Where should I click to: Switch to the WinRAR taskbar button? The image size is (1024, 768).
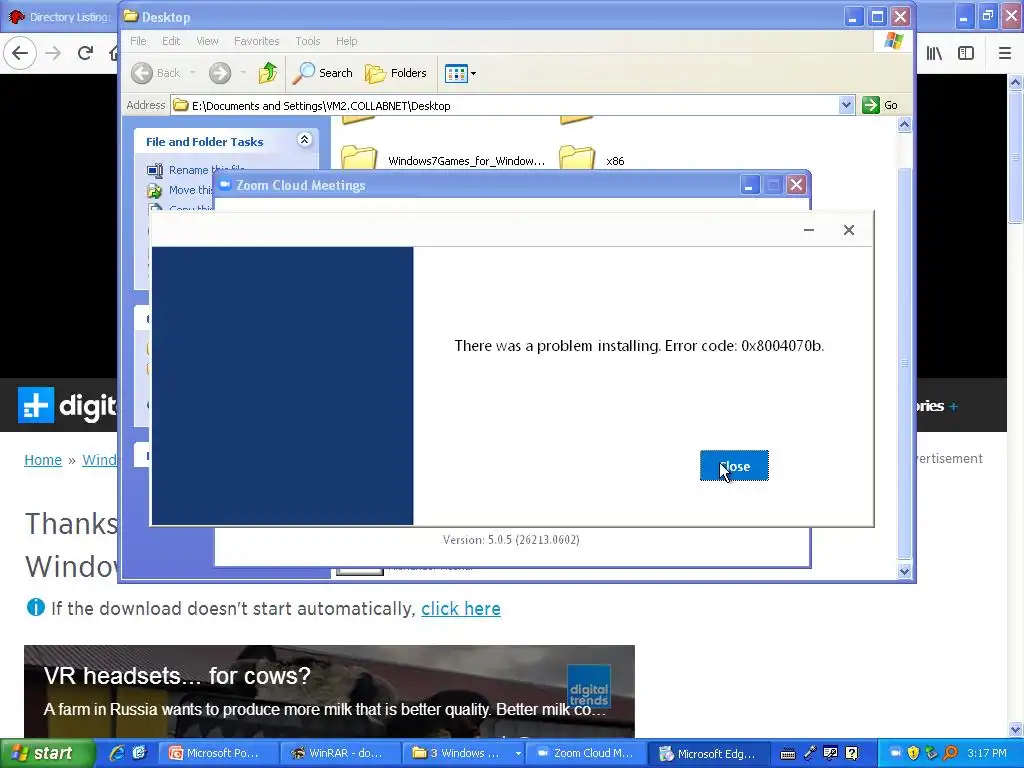(340, 753)
